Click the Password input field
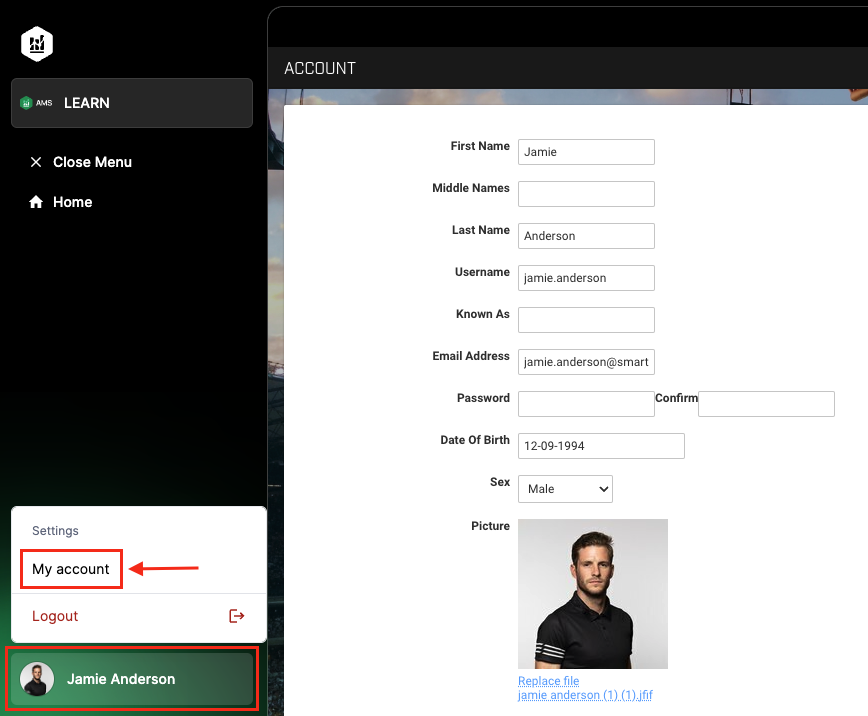 tap(586, 404)
